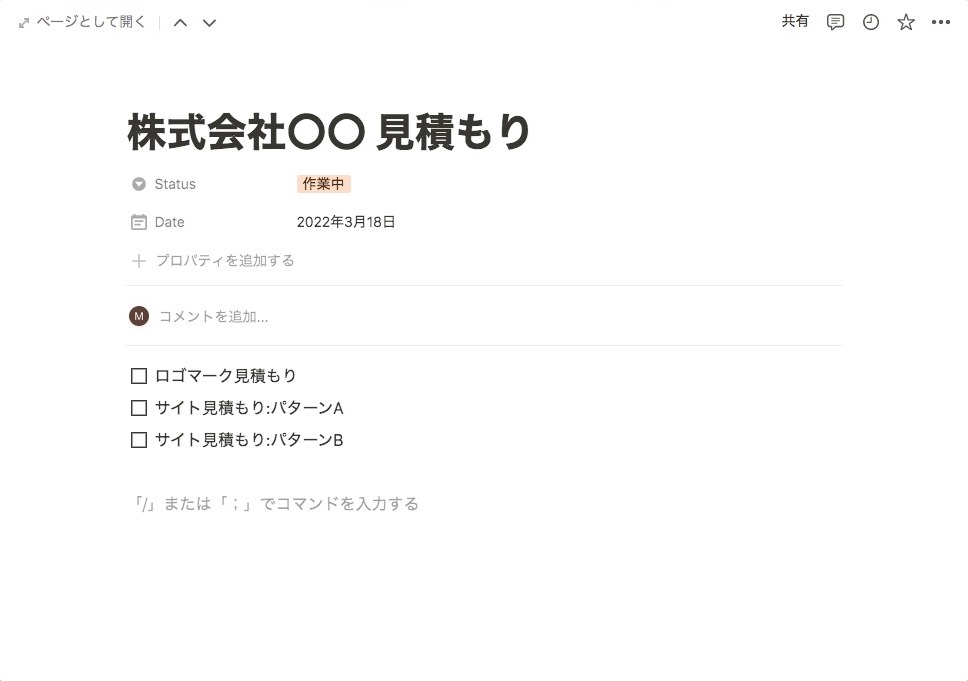The width and height of the screenshot is (968, 681).
Task: Focus the コメントを追加 comment field
Action: 214,316
